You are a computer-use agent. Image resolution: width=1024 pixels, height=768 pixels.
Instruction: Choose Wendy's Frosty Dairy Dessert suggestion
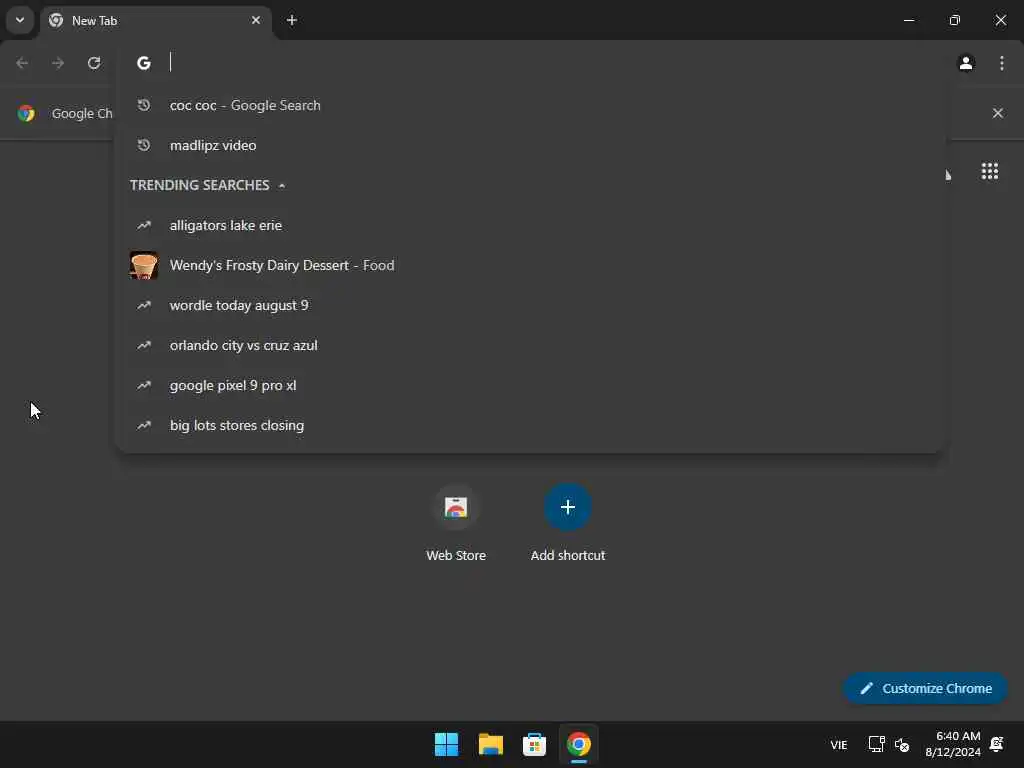(x=530, y=265)
